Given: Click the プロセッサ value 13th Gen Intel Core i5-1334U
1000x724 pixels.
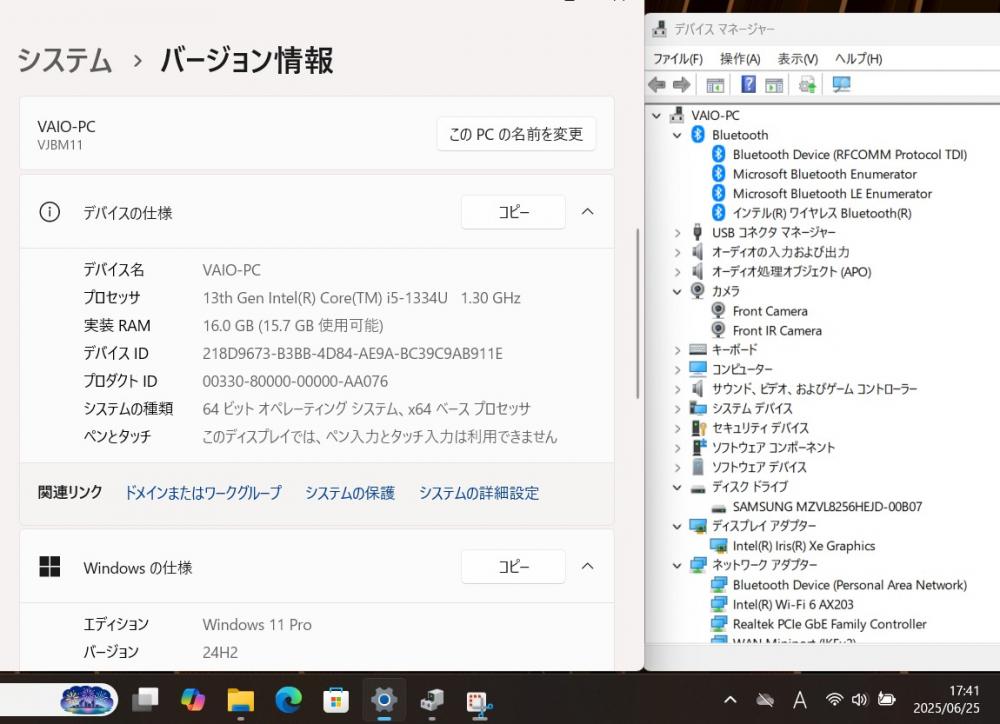Looking at the screenshot, I should coord(362,298).
